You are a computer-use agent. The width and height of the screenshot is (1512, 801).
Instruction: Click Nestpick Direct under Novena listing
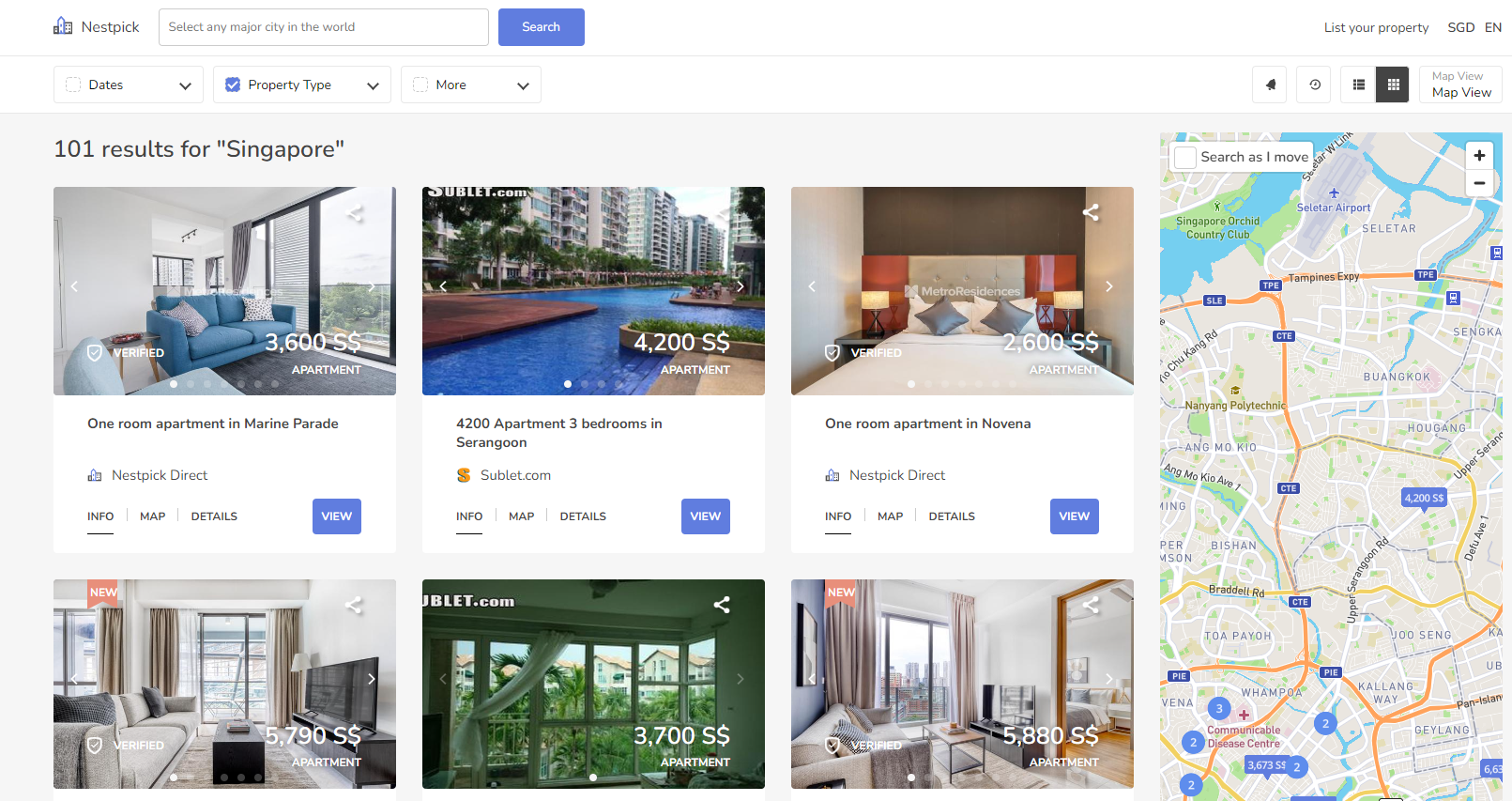(897, 475)
